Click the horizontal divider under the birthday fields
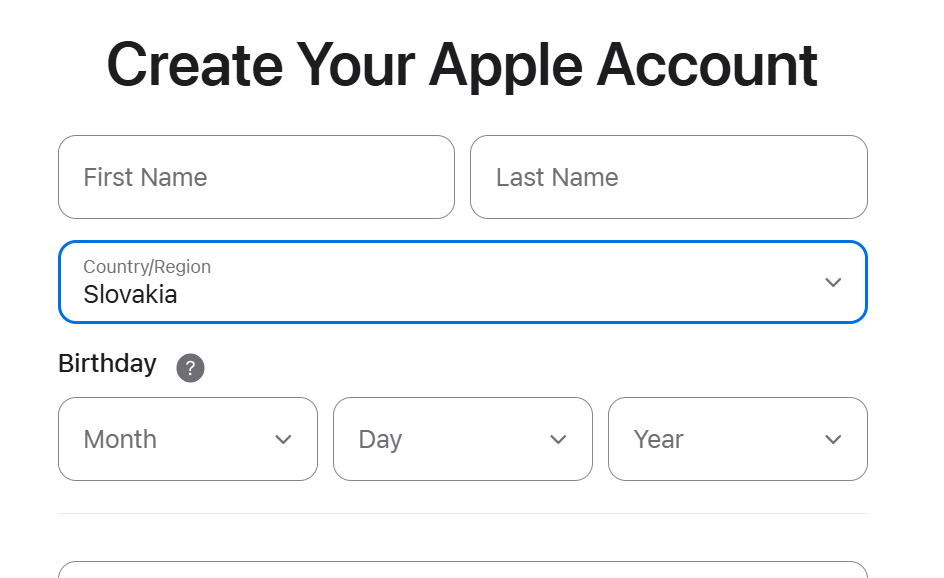Image resolution: width=944 pixels, height=578 pixels. click(462, 514)
